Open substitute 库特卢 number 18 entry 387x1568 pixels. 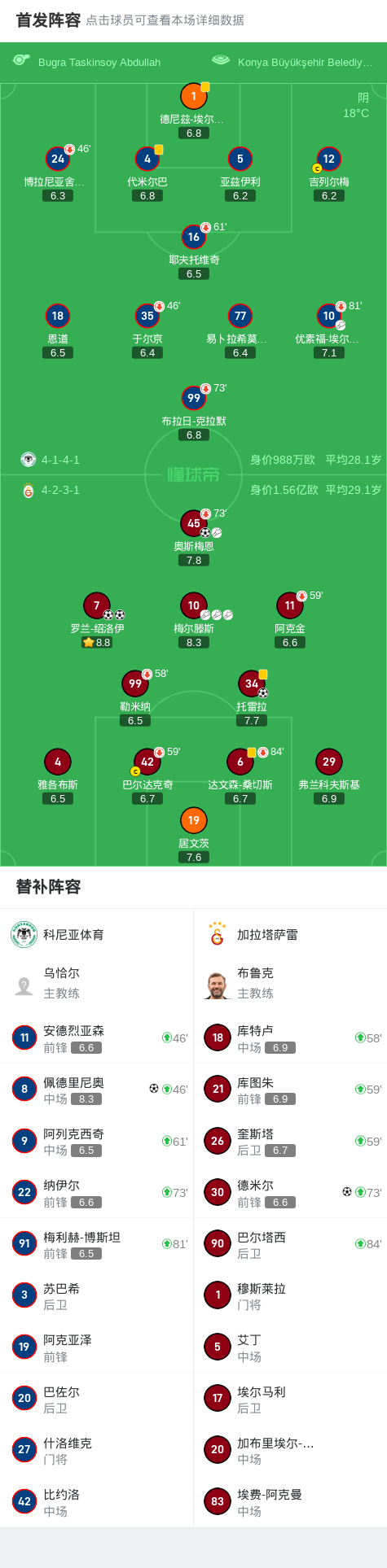click(290, 1037)
